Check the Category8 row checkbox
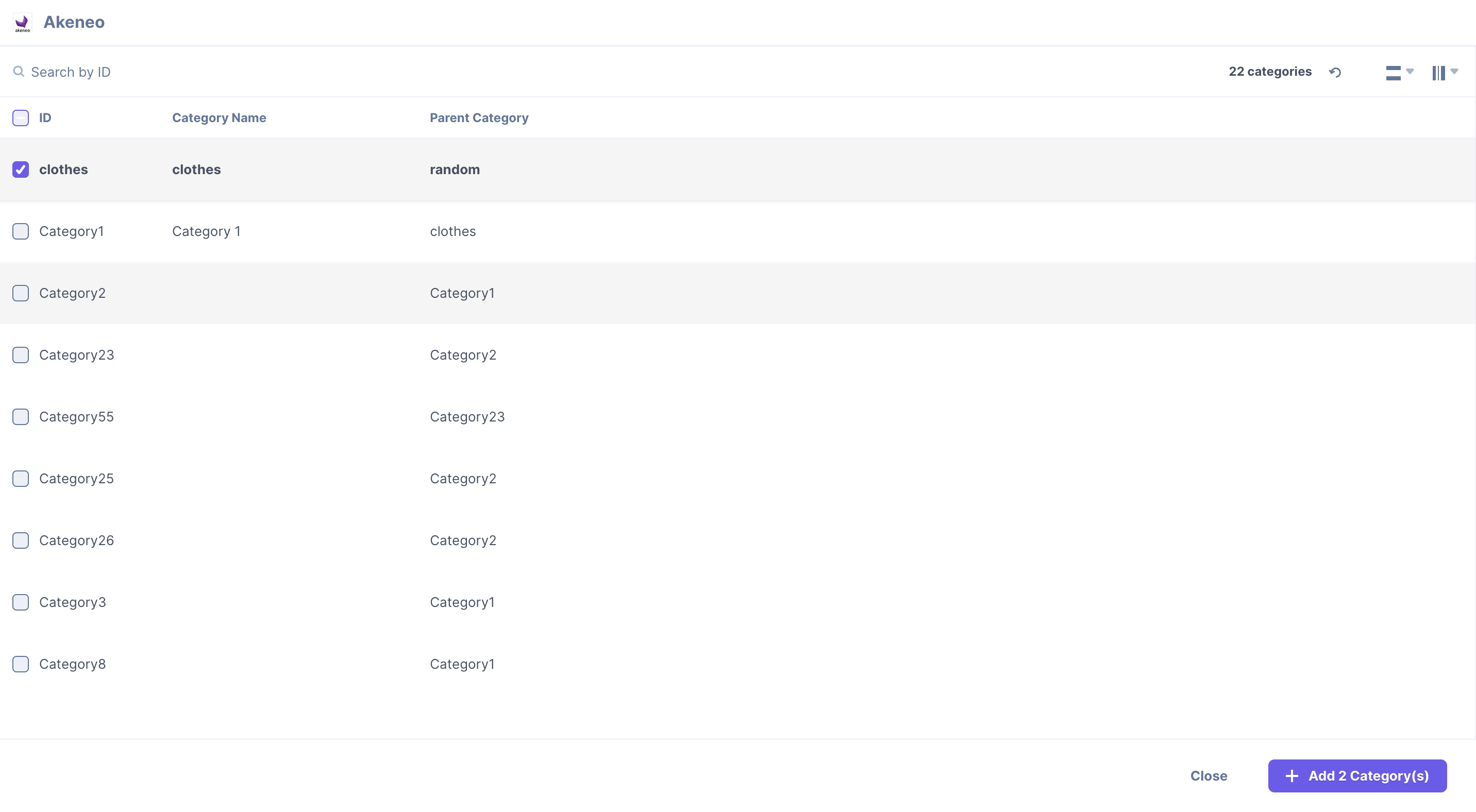1476x812 pixels. 21,664
